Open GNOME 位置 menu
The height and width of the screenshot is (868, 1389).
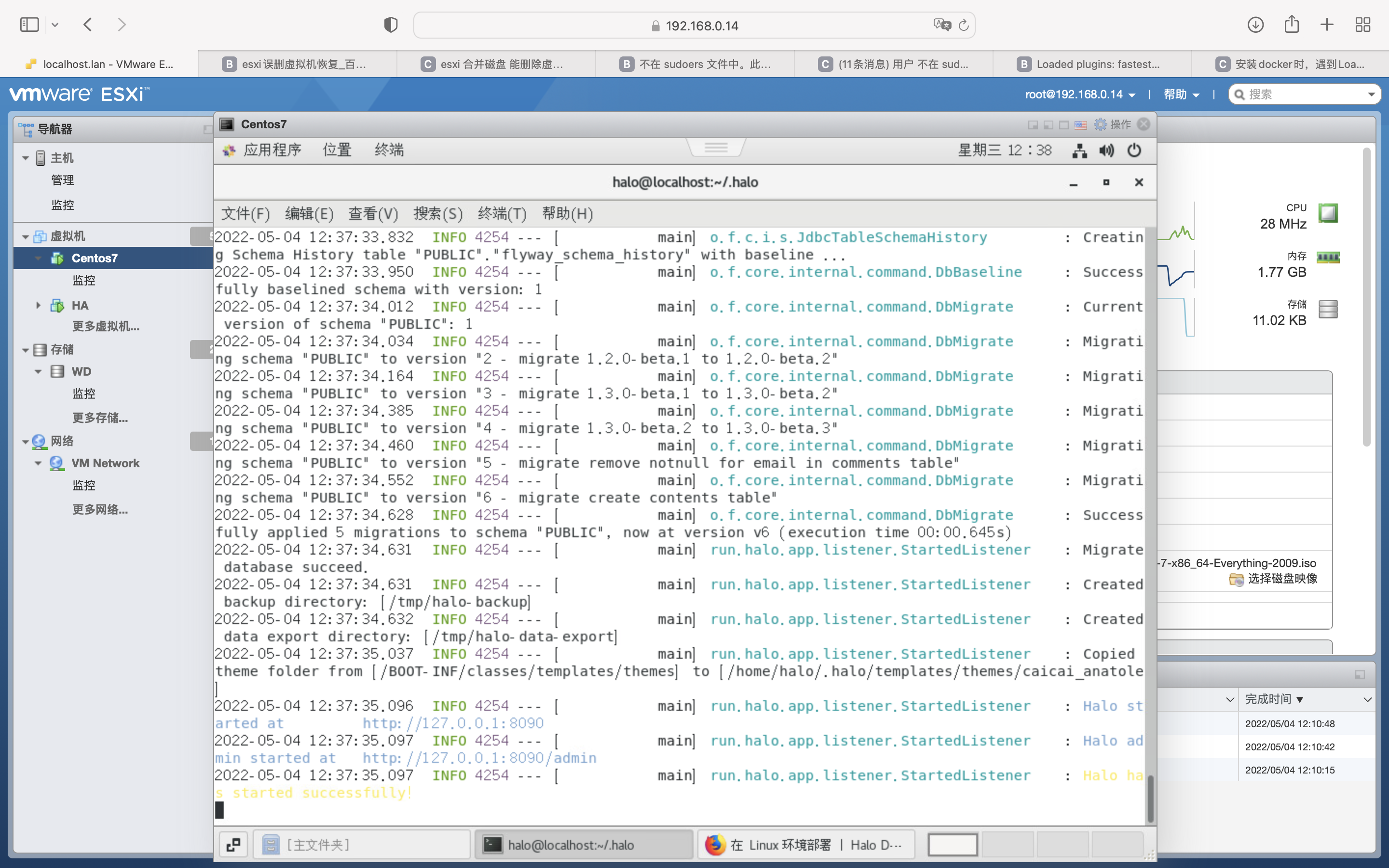337,150
